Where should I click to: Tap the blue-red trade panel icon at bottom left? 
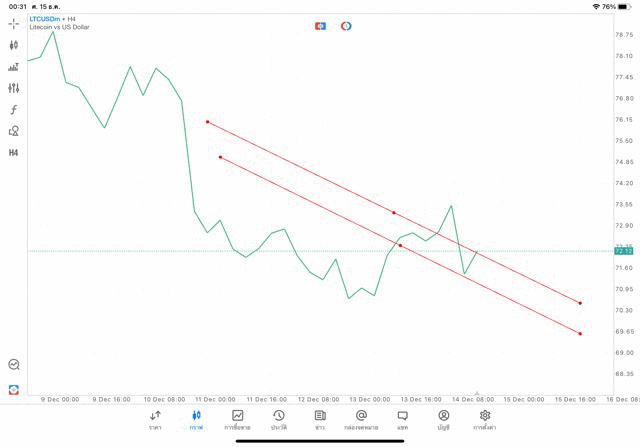[14, 389]
